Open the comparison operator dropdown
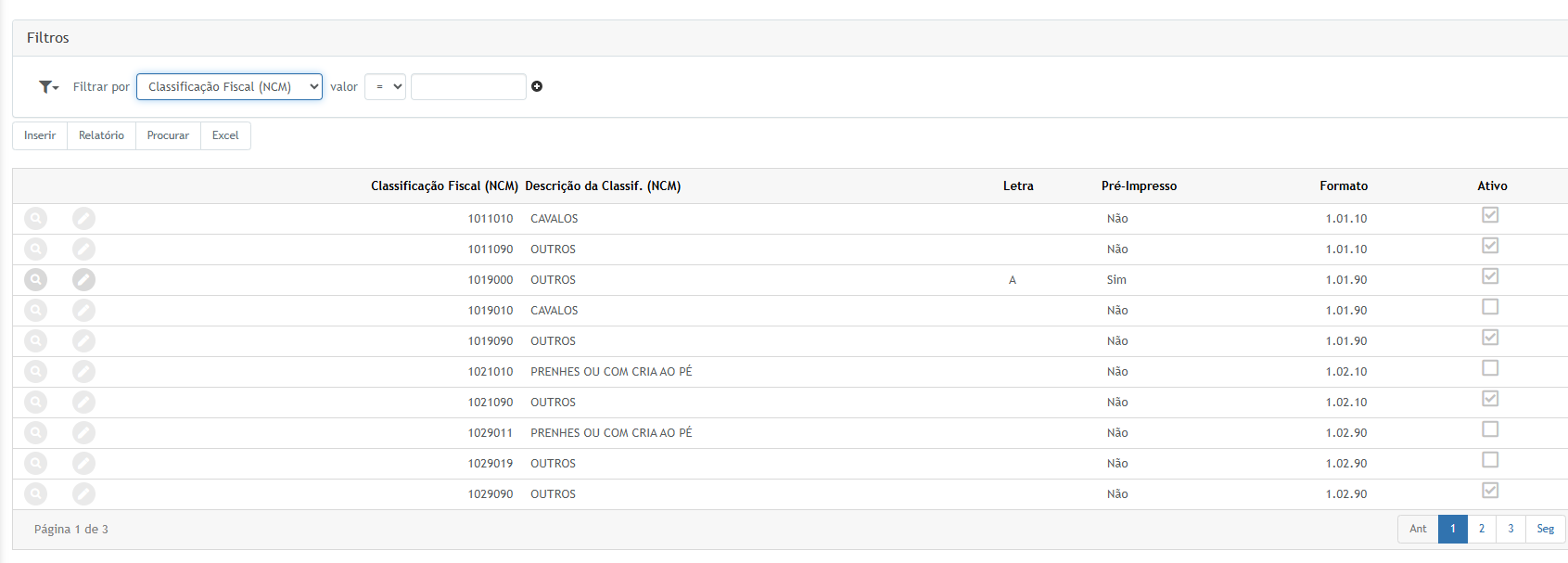 coord(385,86)
